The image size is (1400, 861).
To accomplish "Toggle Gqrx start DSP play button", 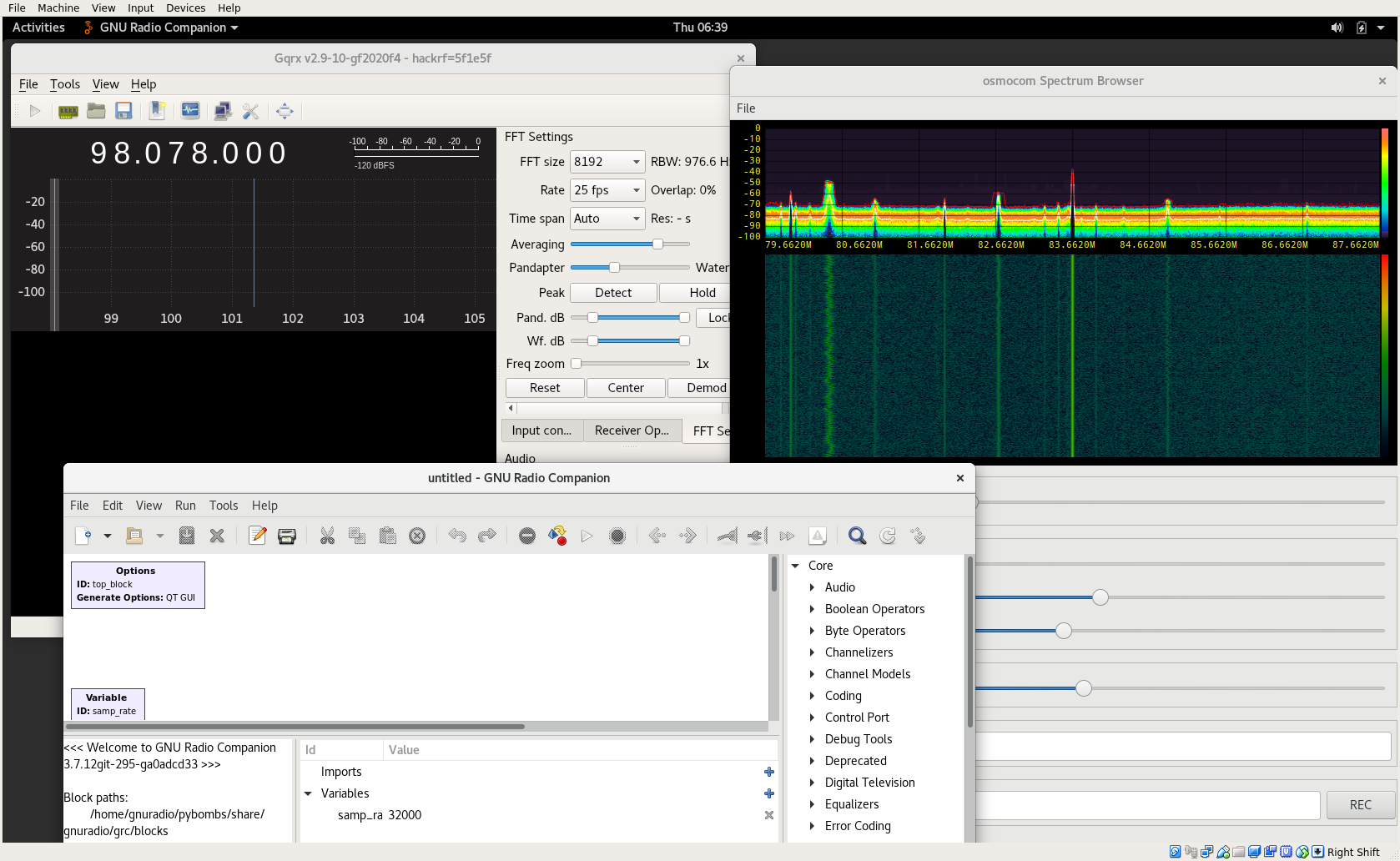I will click(x=34, y=111).
